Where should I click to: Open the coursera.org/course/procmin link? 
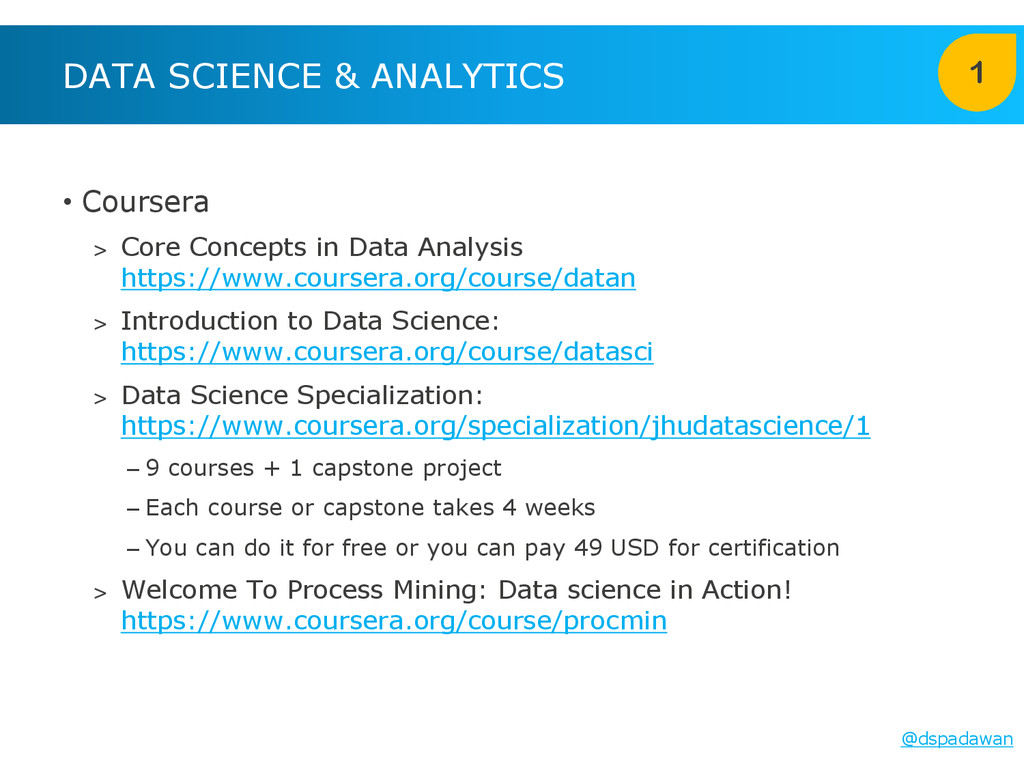393,621
